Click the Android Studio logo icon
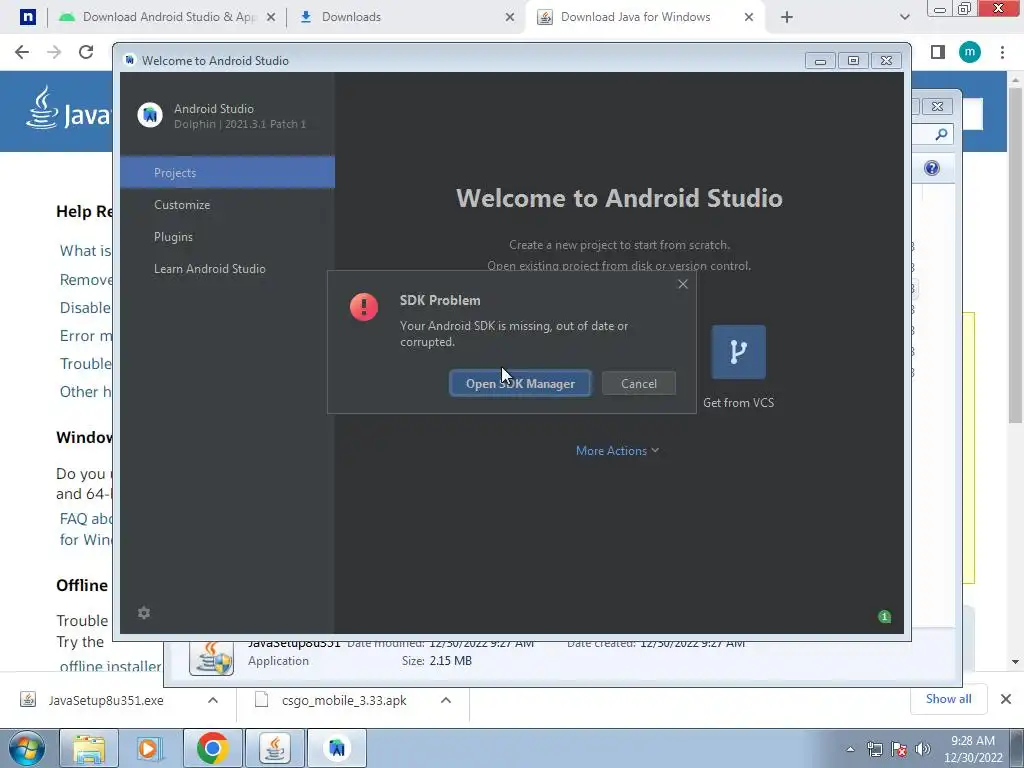 point(150,116)
